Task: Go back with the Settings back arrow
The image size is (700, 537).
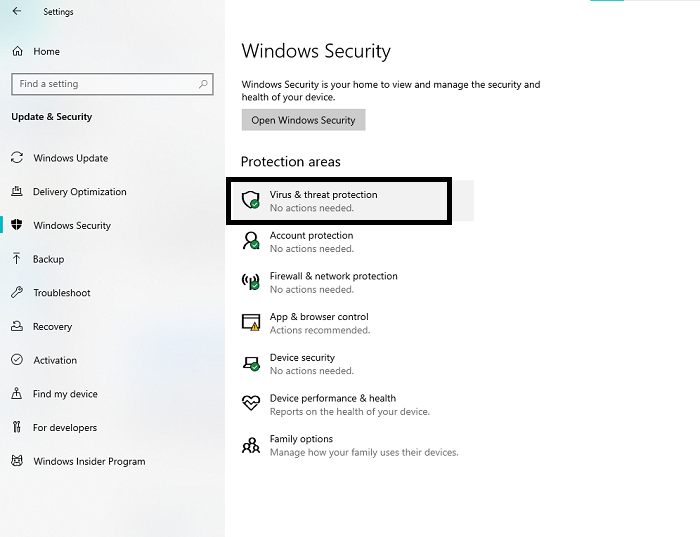Action: pos(17,11)
